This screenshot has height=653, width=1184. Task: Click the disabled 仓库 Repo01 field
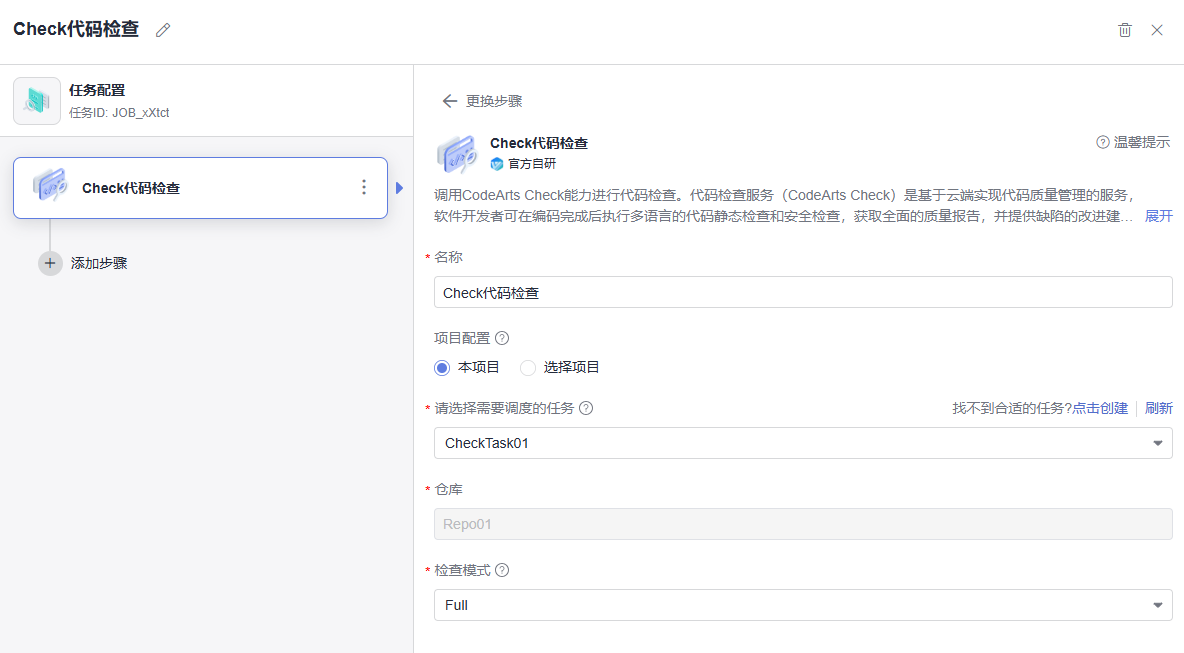(803, 524)
